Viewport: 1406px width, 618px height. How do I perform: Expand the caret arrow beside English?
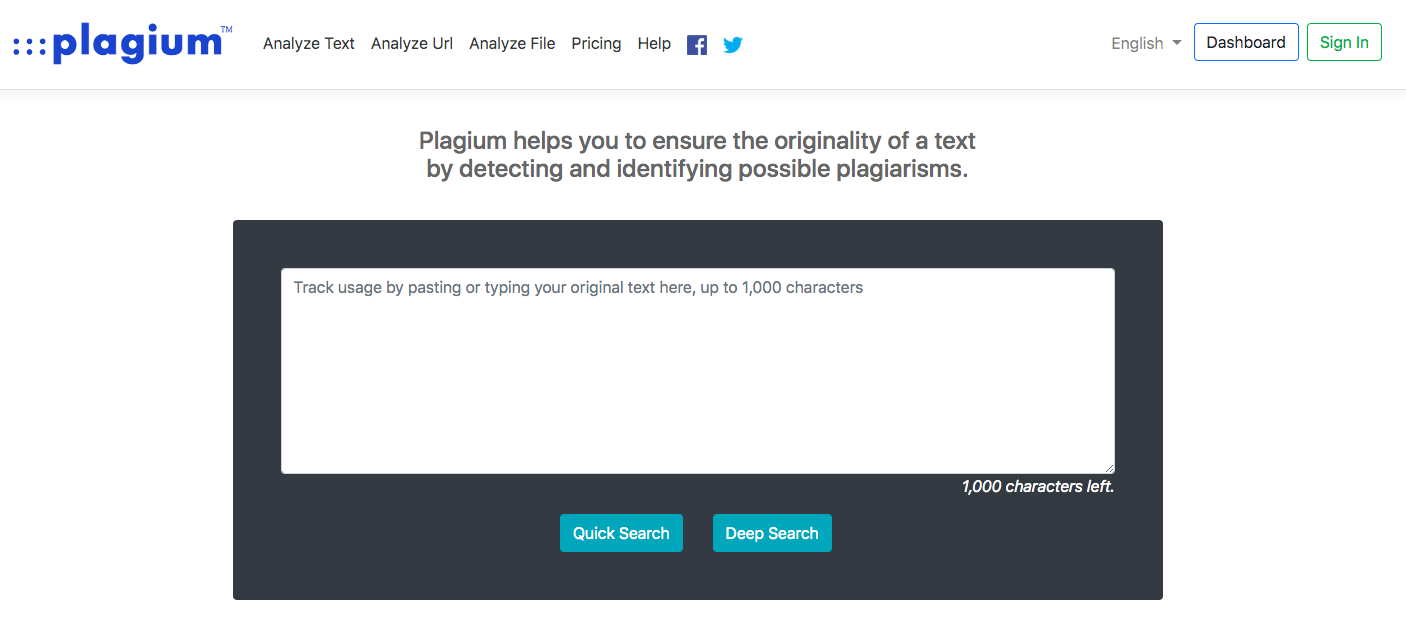point(1176,43)
